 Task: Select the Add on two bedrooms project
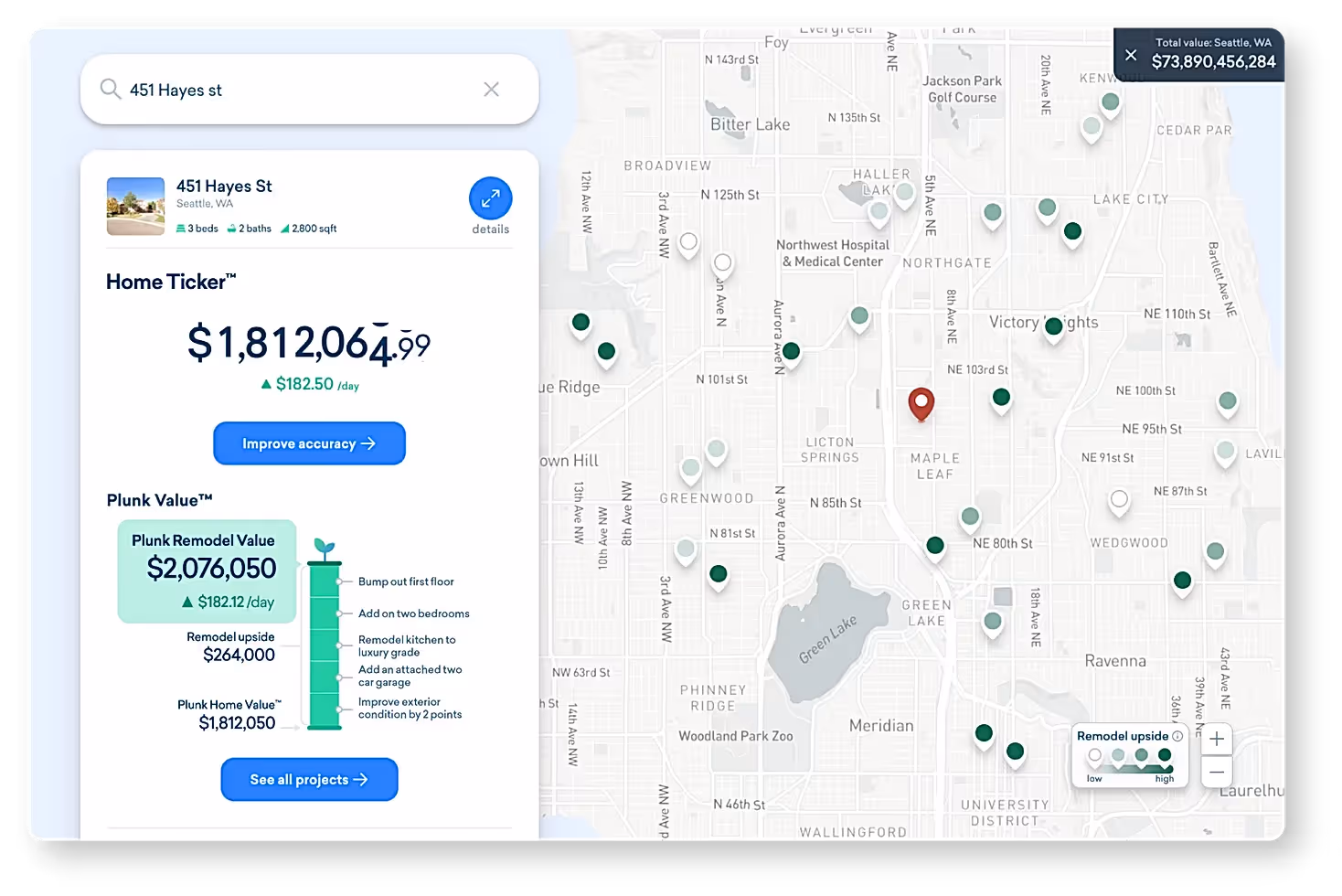pyautogui.click(x=414, y=613)
